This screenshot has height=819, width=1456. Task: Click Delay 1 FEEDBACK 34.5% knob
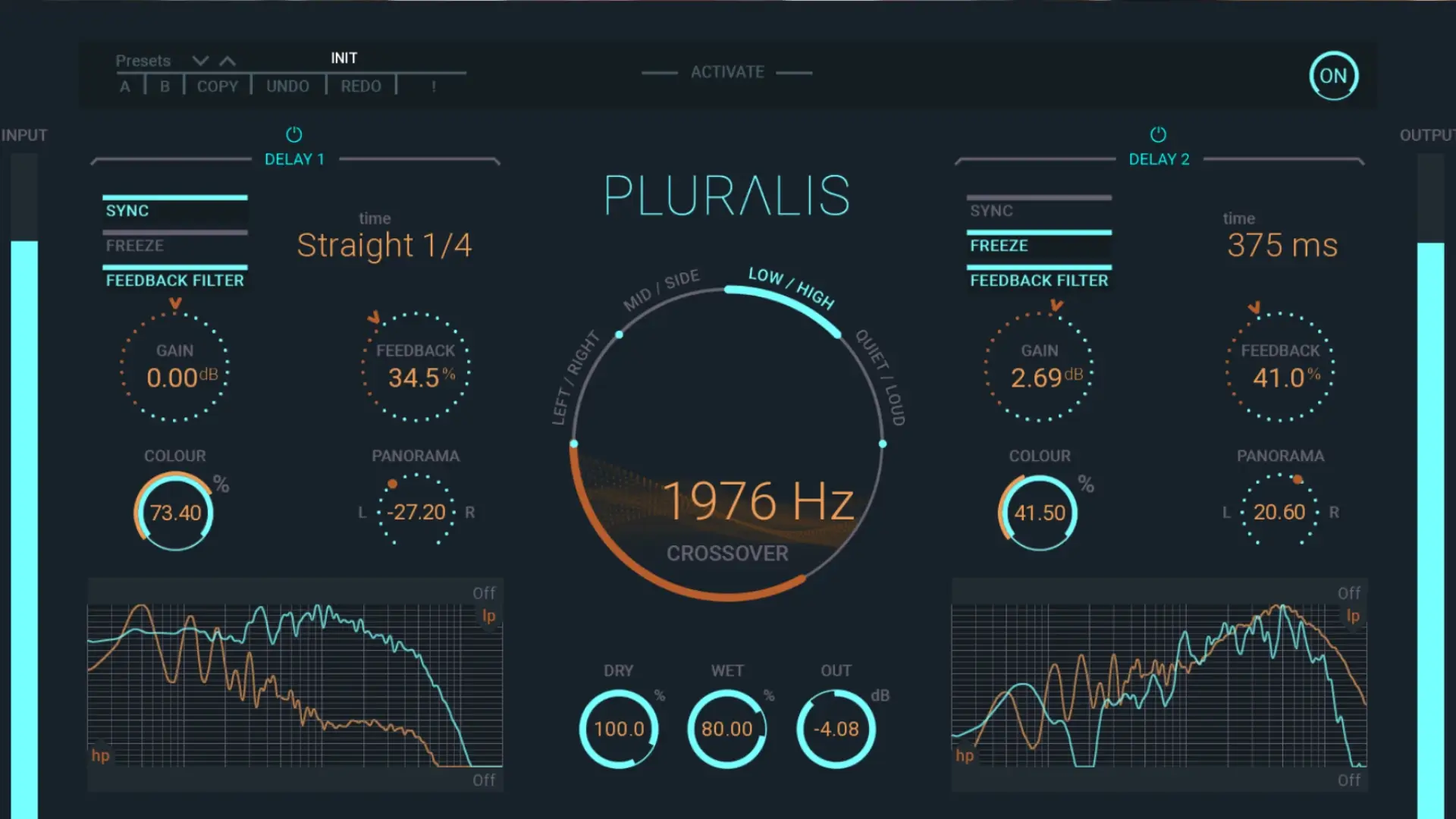(416, 367)
